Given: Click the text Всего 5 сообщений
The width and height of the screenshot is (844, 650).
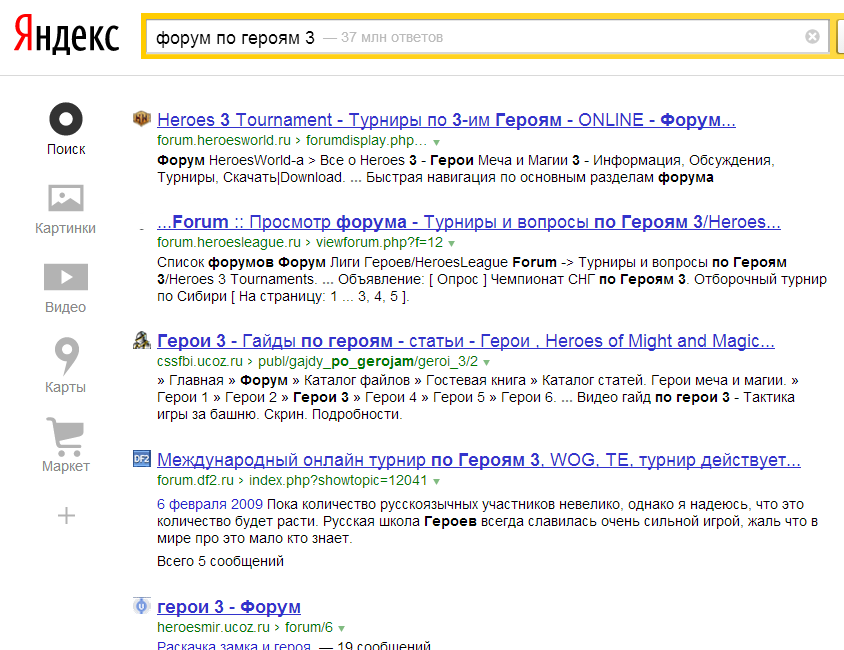Looking at the screenshot, I should pos(220,561).
